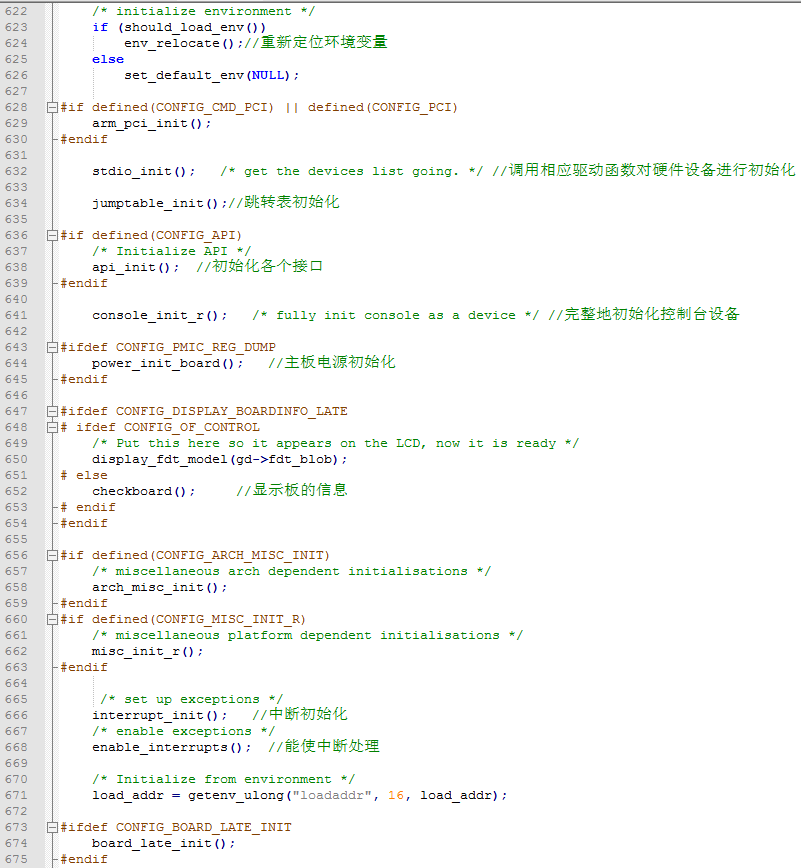Image resolution: width=801 pixels, height=868 pixels.
Task: Click the '# else' directive on line 651
Action: tap(84, 476)
